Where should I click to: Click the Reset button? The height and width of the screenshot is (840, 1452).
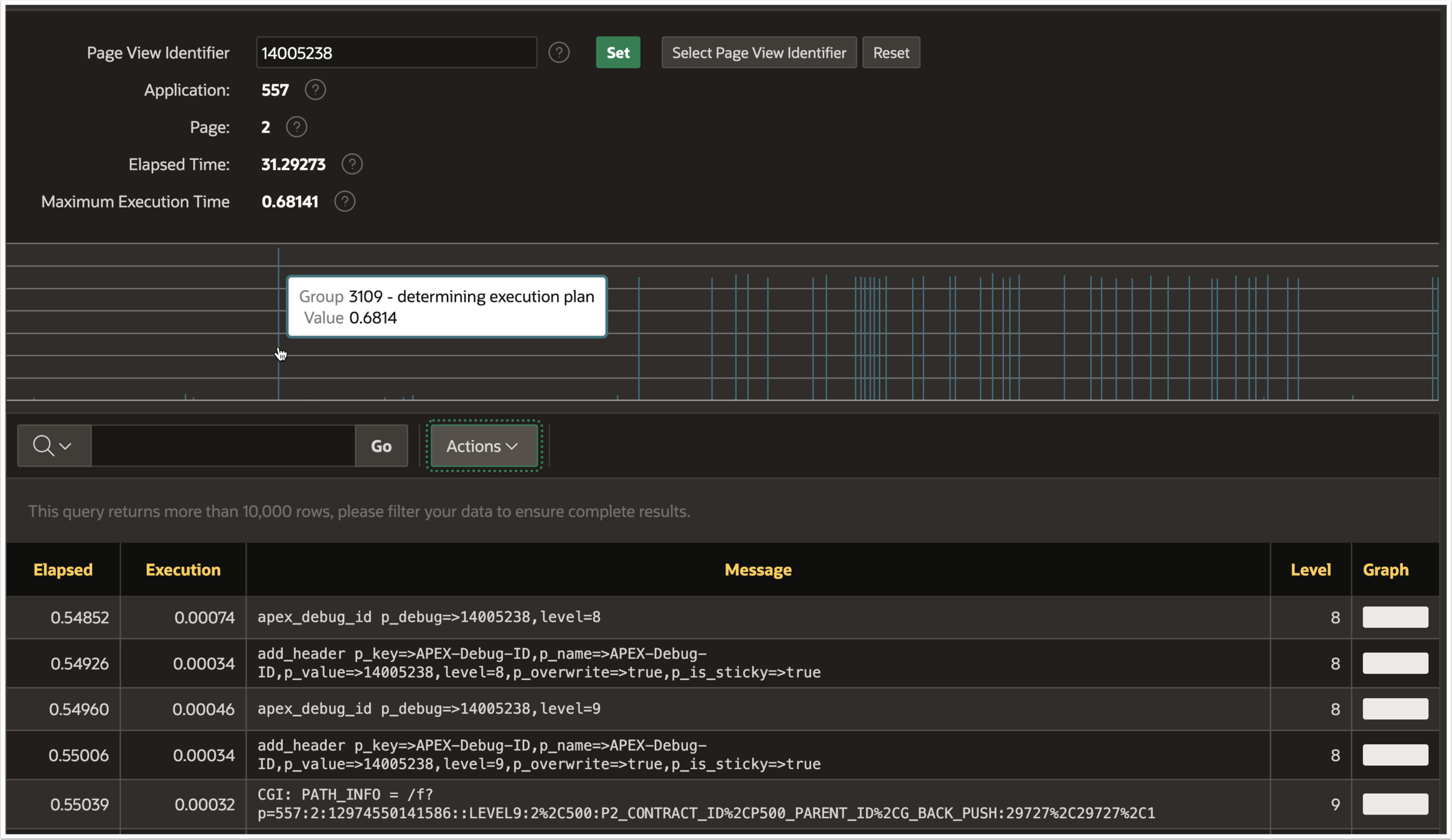point(891,52)
